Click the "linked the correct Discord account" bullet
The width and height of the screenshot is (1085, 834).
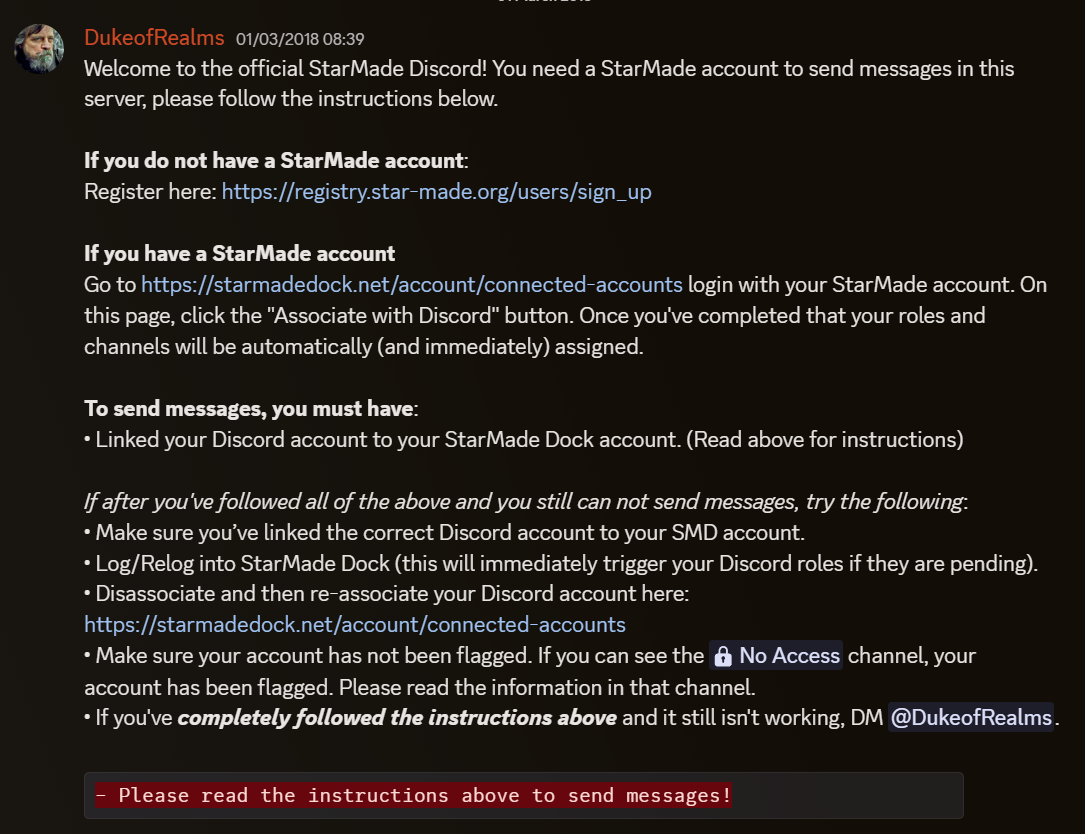(450, 532)
